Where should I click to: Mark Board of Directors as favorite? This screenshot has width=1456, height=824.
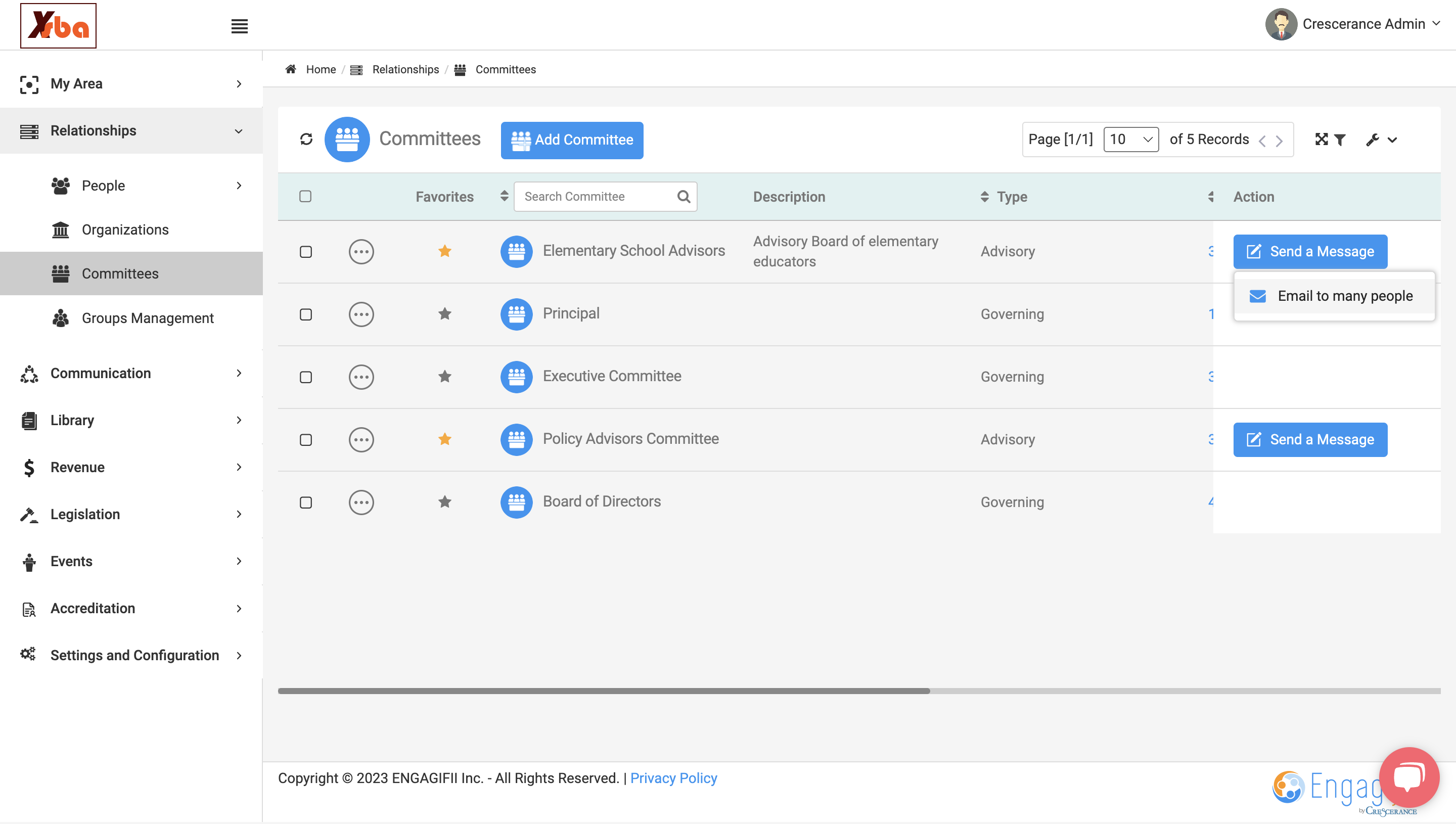(x=445, y=502)
